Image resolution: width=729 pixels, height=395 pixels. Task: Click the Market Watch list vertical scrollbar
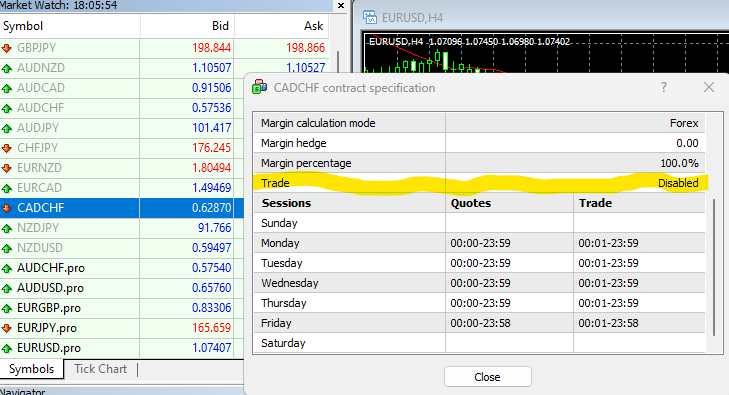click(x=338, y=62)
